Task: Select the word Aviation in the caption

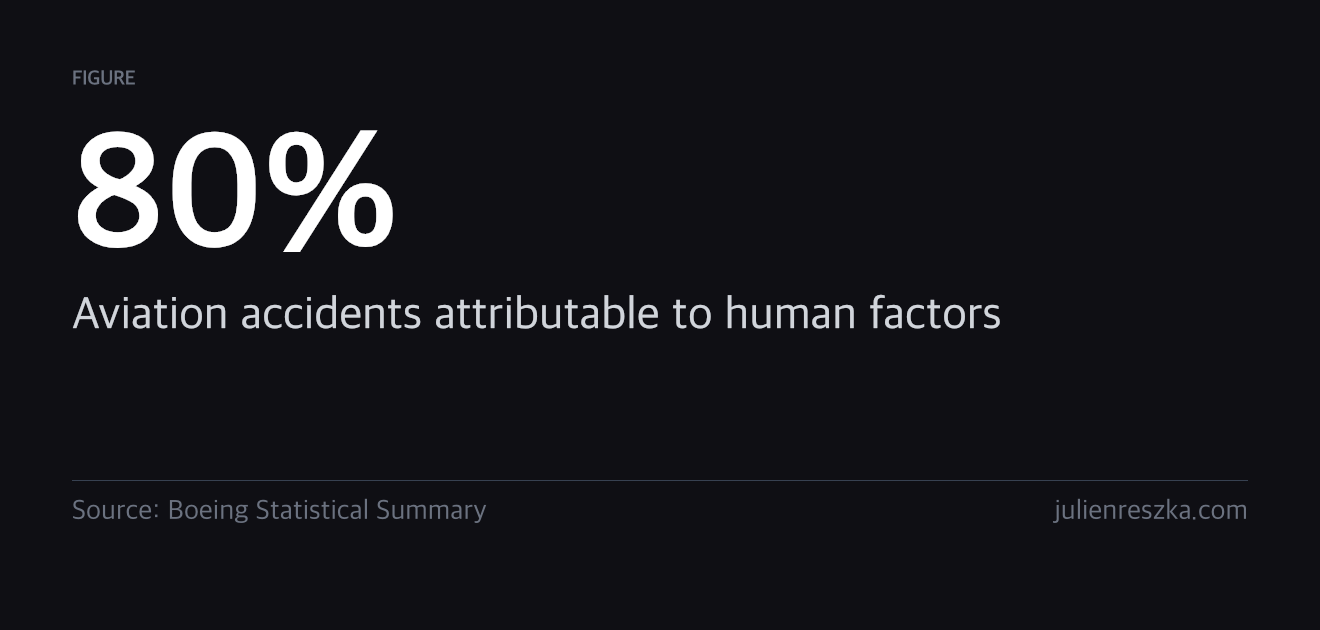Action: pyautogui.click(x=150, y=314)
